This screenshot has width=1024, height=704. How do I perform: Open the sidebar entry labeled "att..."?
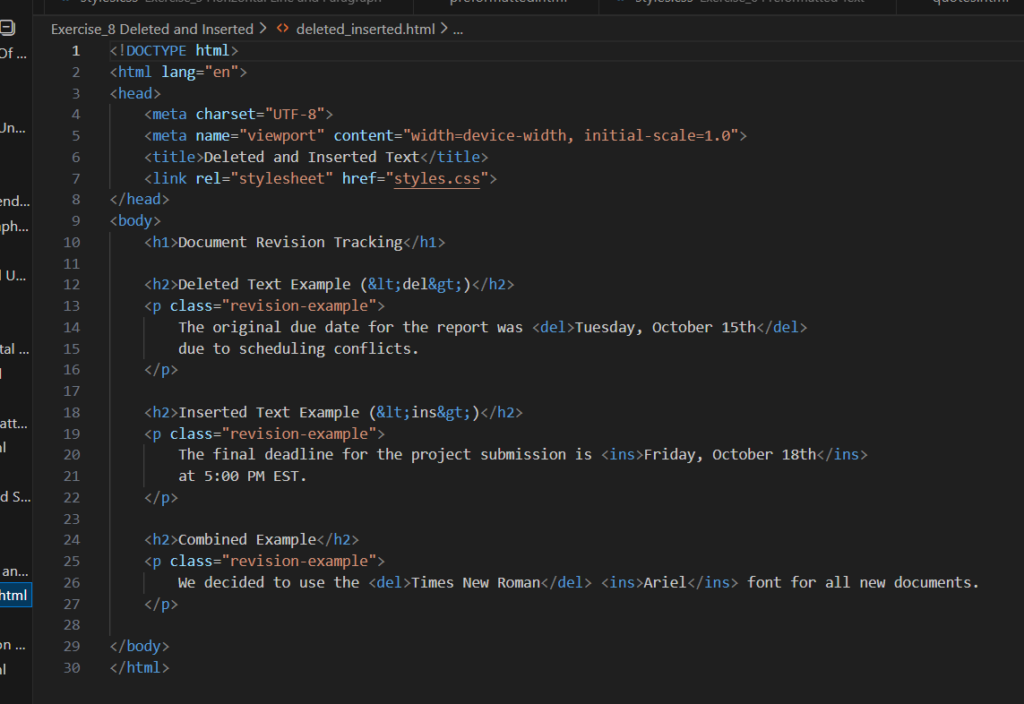14,423
